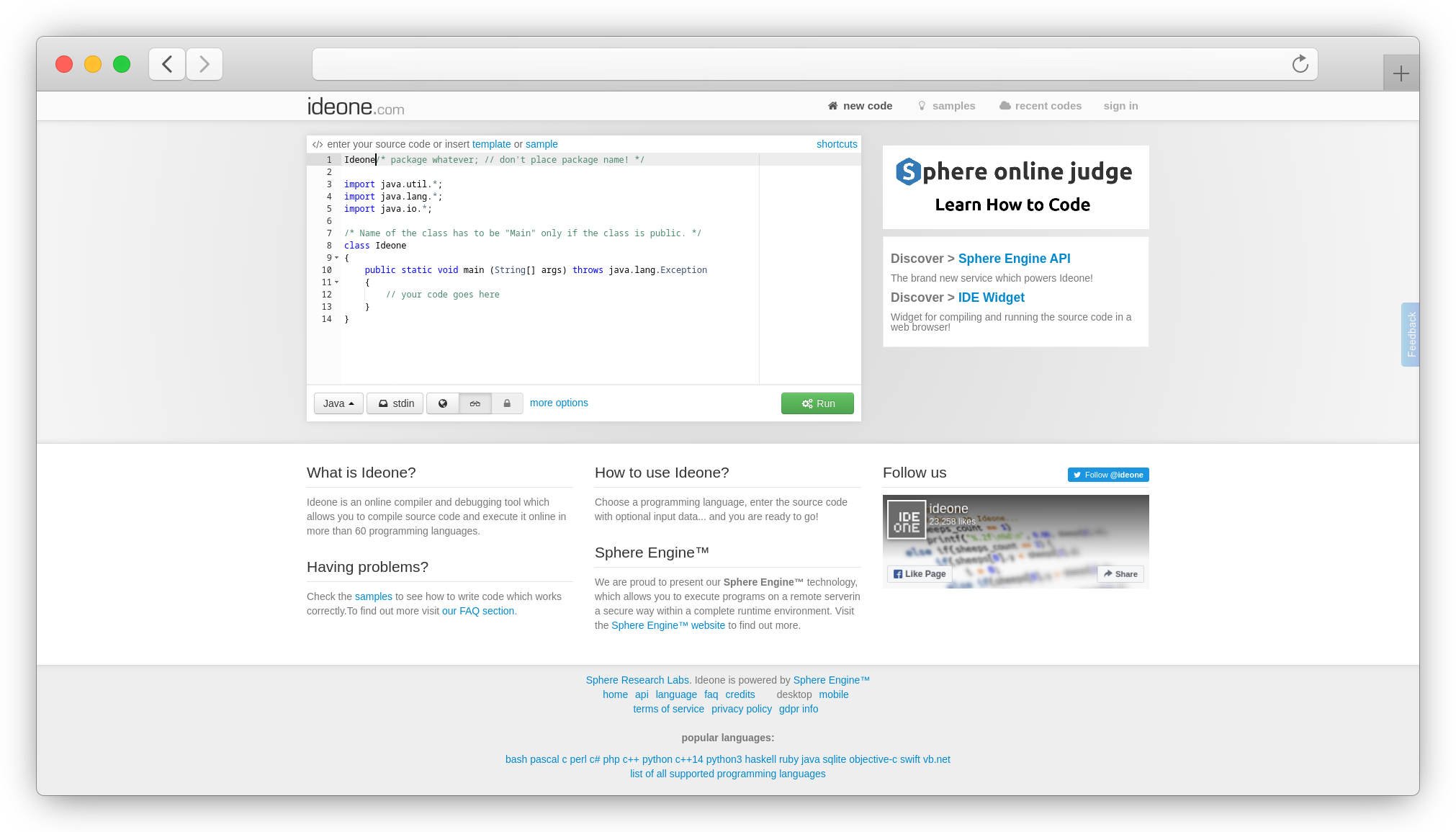
Task: Click the browser back arrow button
Action: click(x=167, y=64)
